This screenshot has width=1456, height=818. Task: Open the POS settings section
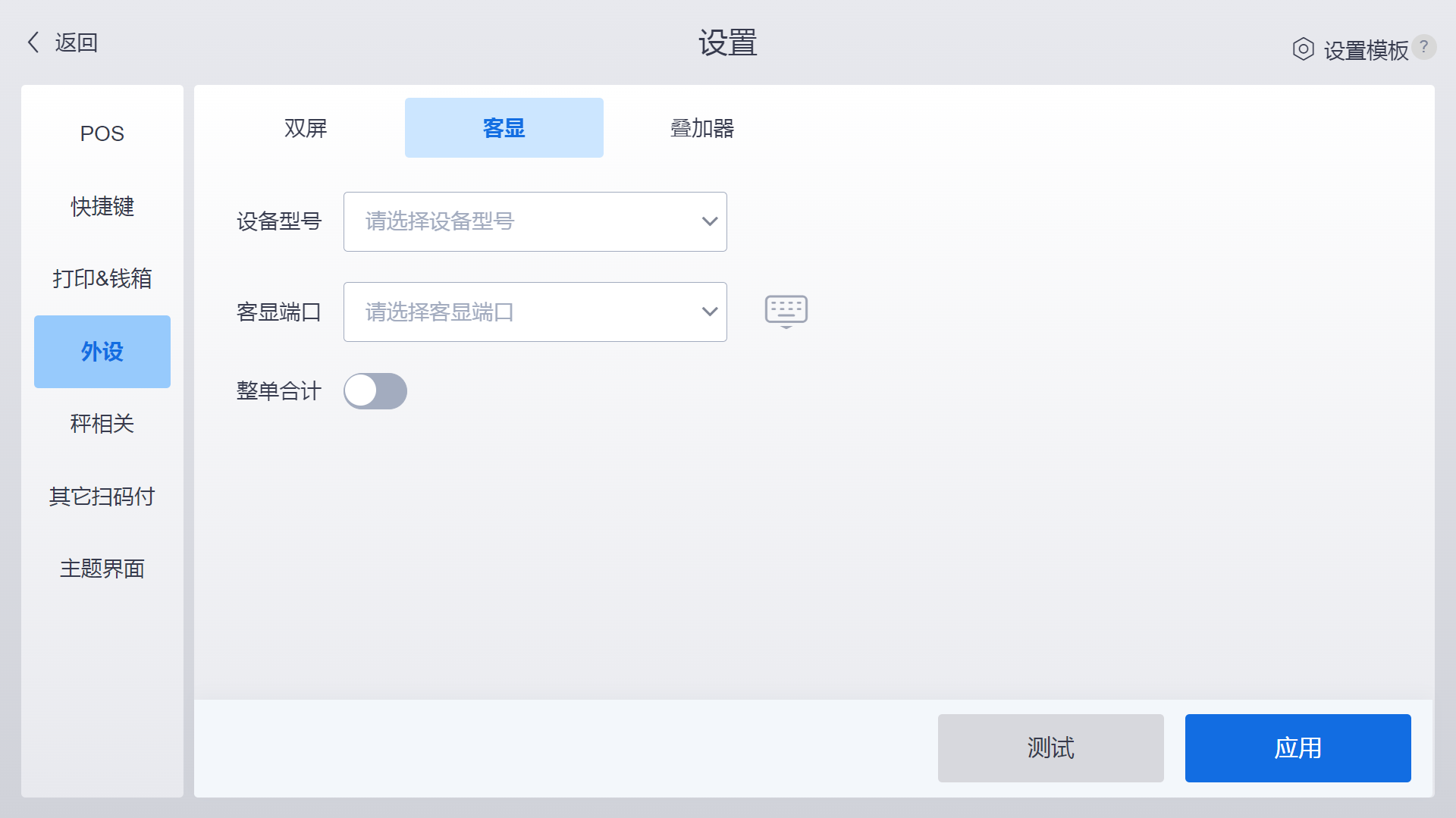click(102, 133)
